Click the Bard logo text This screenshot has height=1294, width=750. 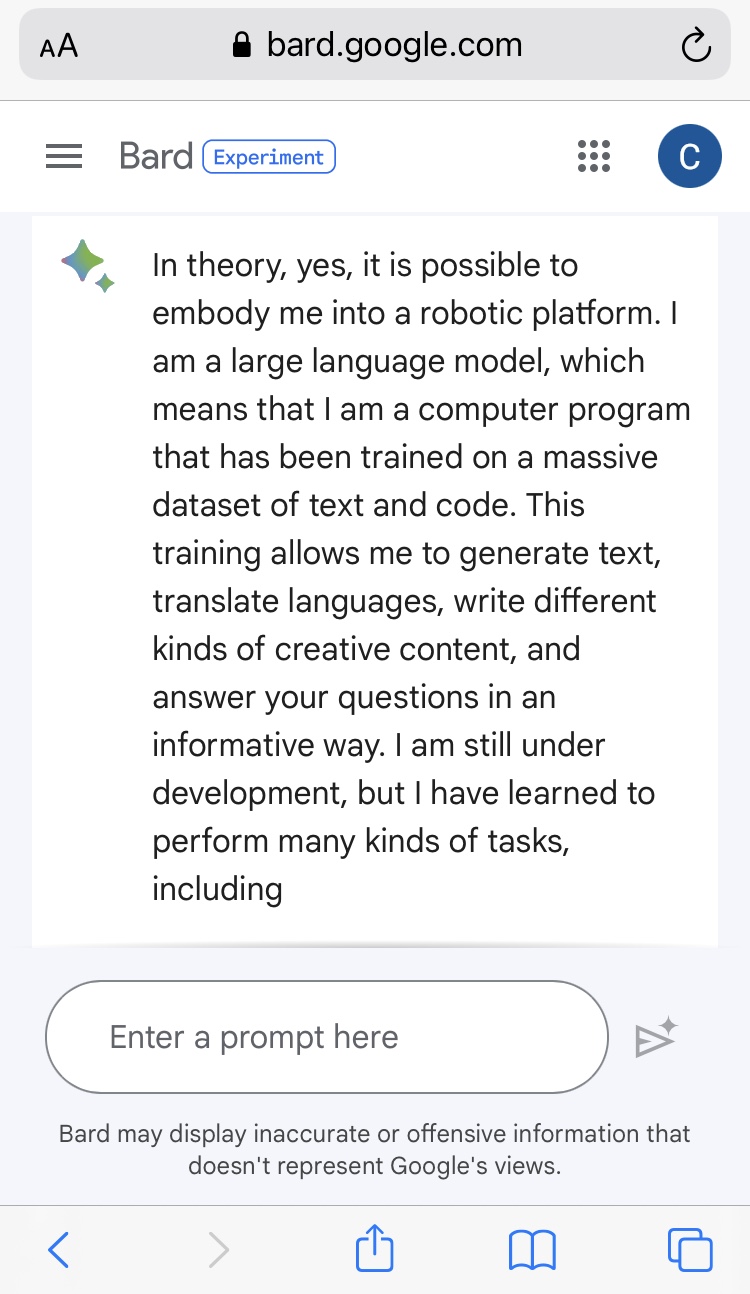pos(156,157)
